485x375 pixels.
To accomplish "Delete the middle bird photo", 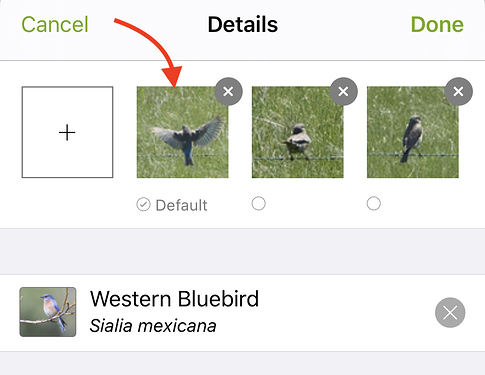I will click(x=344, y=91).
